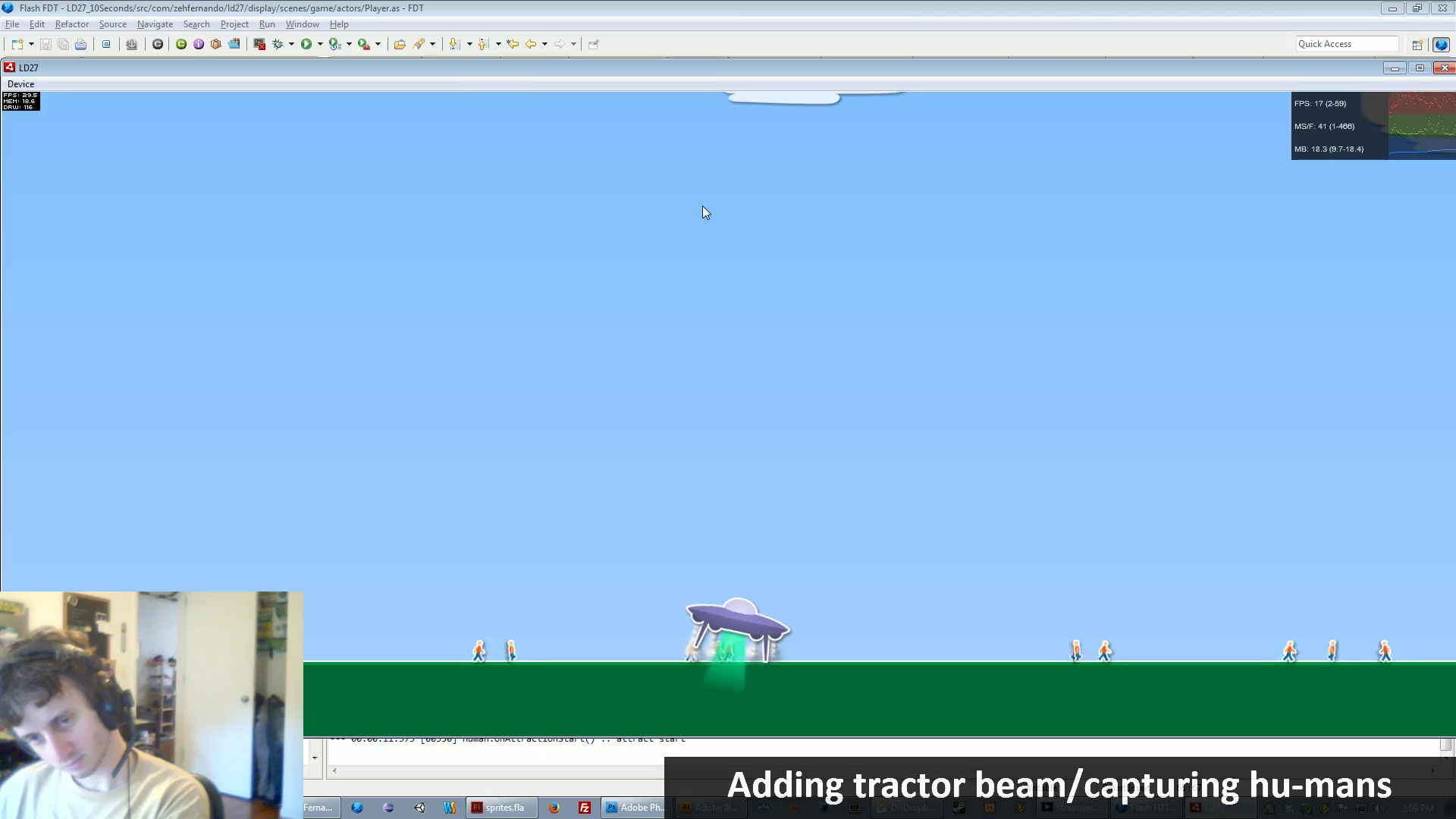
Task: Expand the External Tools dropdown arrow
Action: coord(378,44)
